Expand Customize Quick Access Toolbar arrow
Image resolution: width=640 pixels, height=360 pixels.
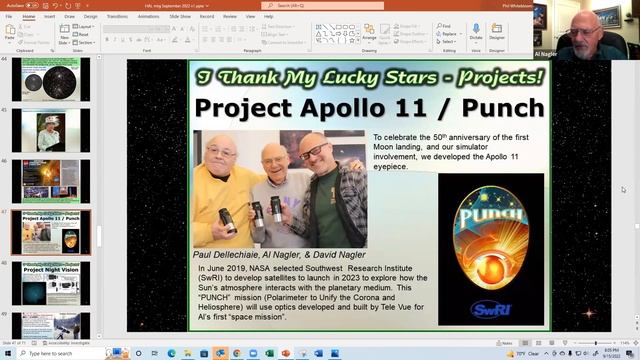[x=87, y=6]
